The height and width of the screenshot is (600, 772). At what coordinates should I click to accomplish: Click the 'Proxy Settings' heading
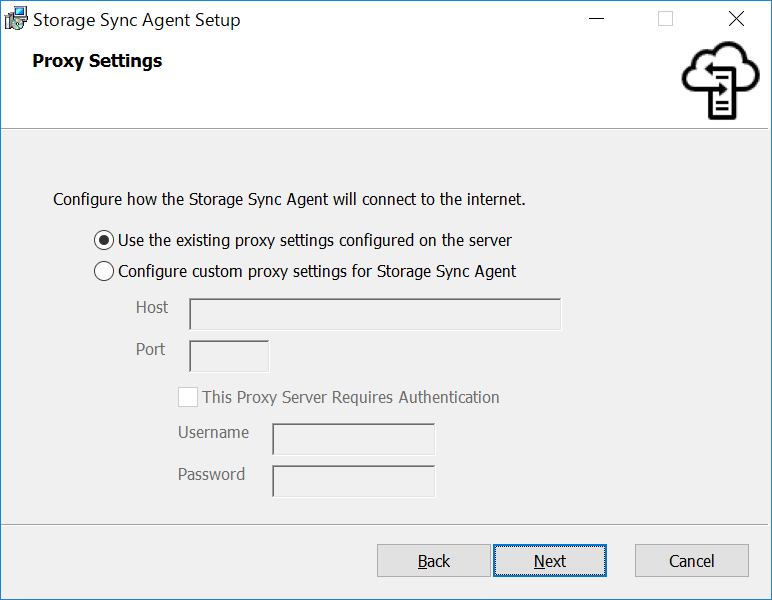(97, 61)
